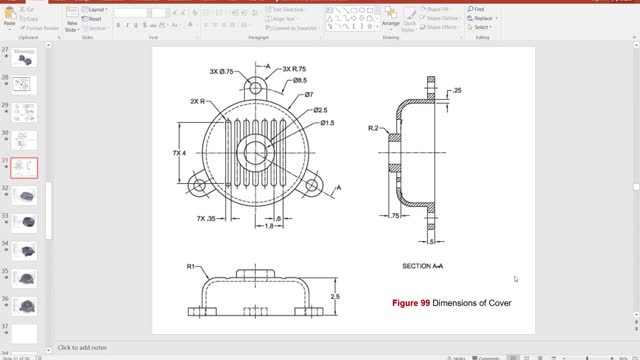640x360 pixels.
Task: Switch to Normal view icon
Action: pos(513,358)
